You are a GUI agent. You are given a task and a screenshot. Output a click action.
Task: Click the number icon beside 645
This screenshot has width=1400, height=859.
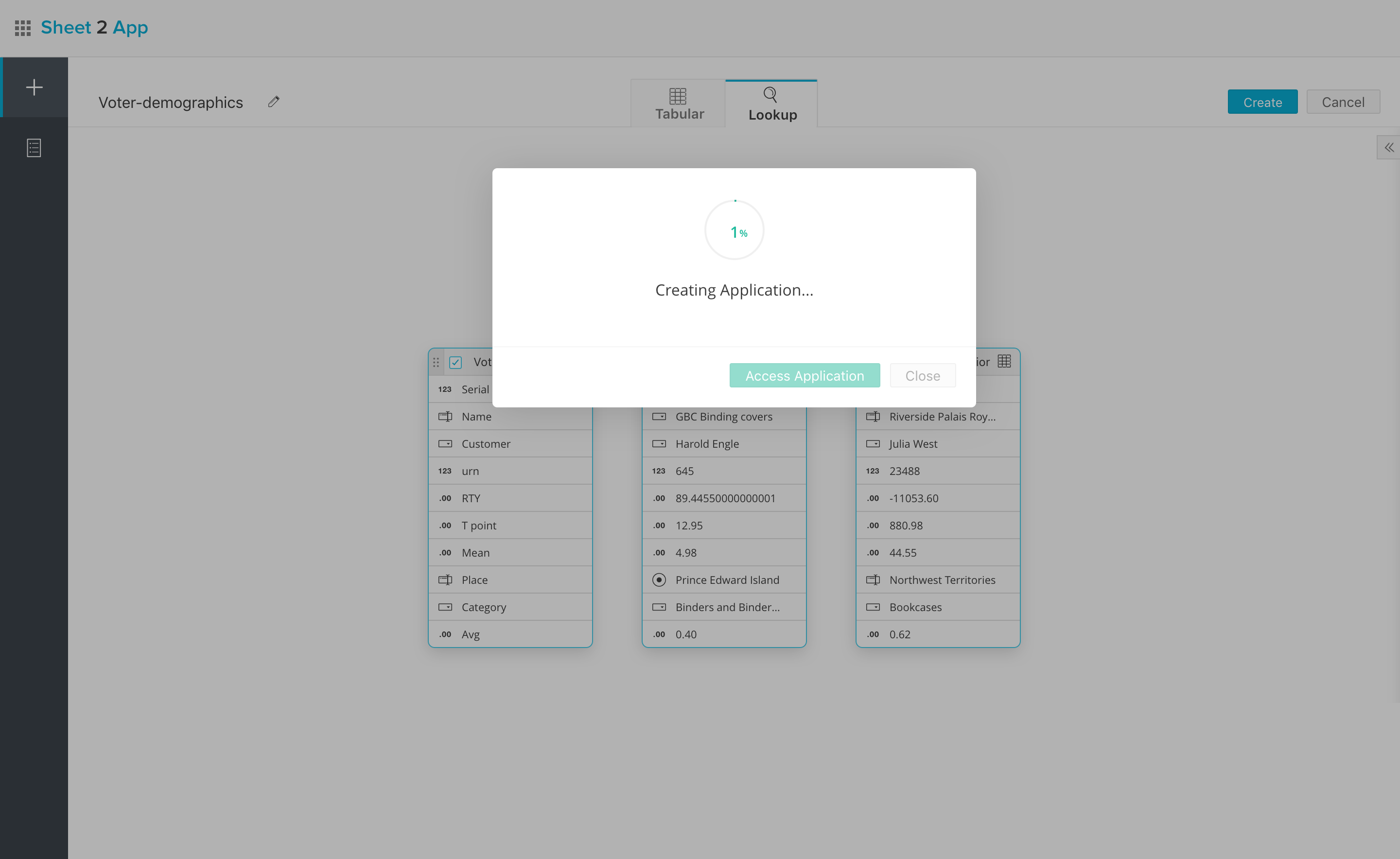(x=659, y=471)
